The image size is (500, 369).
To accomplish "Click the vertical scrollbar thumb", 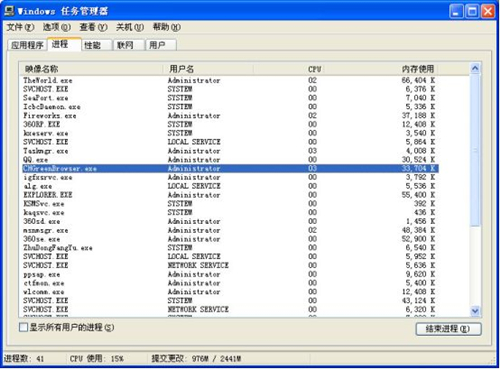I will click(x=475, y=150).
